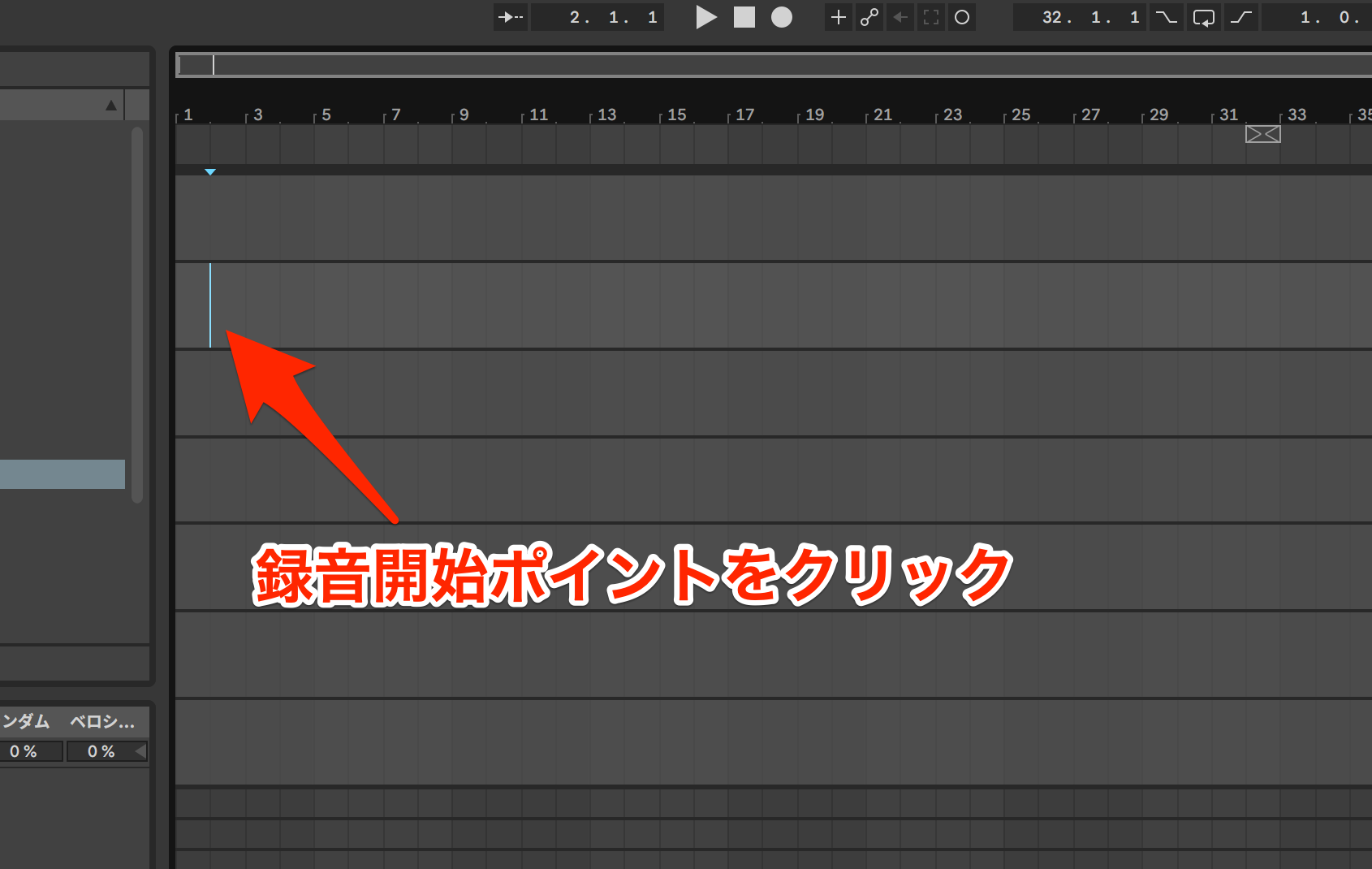This screenshot has height=869, width=1372.
Task: Start playback with the Play button
Action: 706,17
